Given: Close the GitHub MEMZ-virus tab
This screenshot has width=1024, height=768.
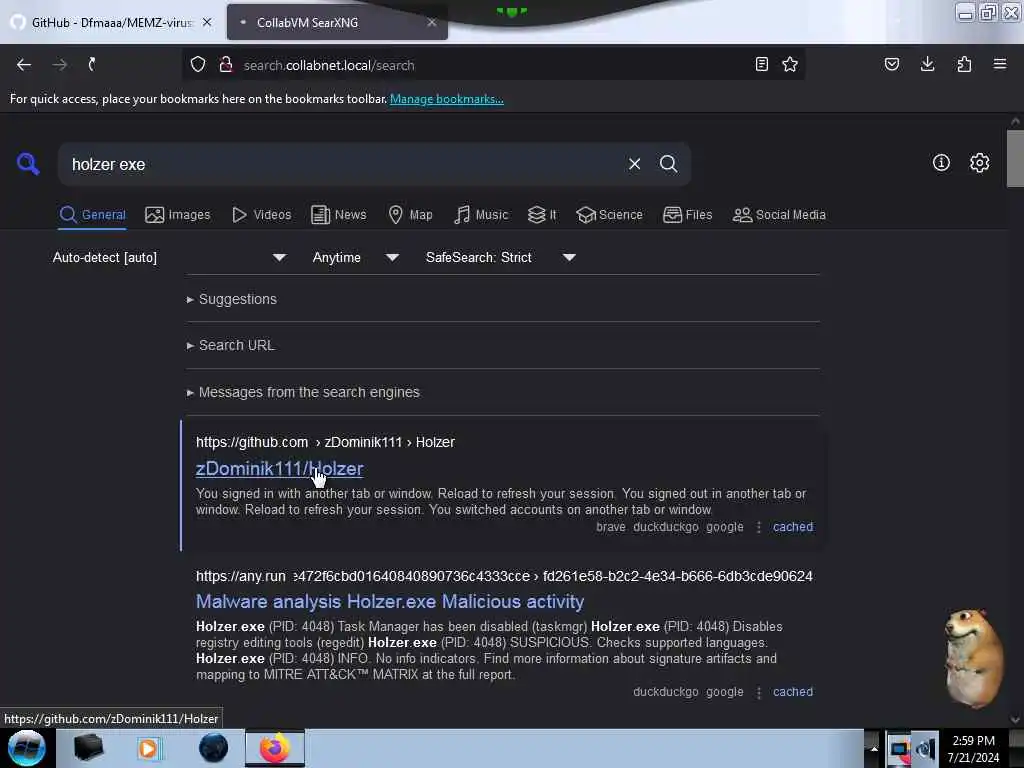Looking at the screenshot, I should point(207,22).
